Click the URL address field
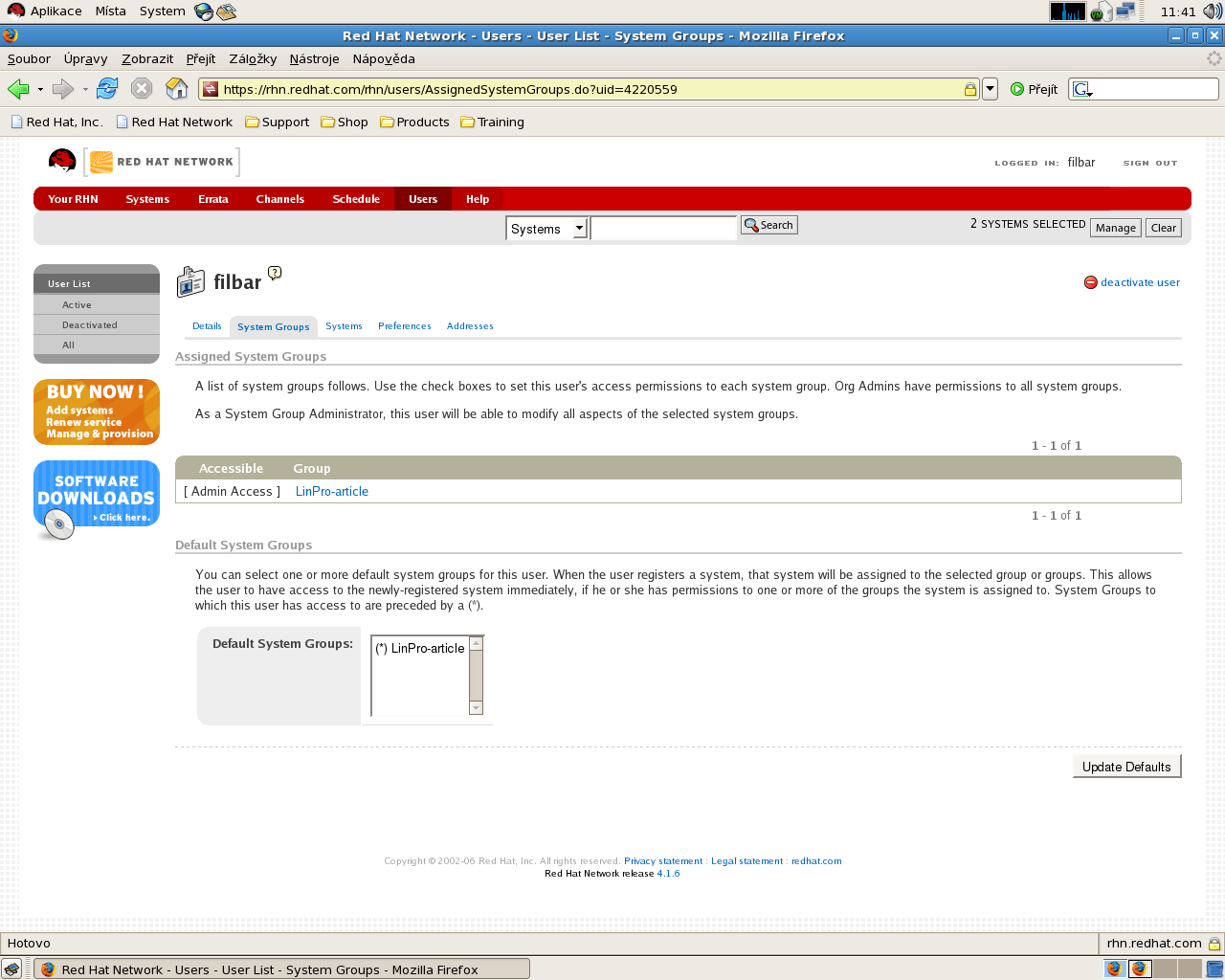This screenshot has height=980, width=1225. click(590, 89)
